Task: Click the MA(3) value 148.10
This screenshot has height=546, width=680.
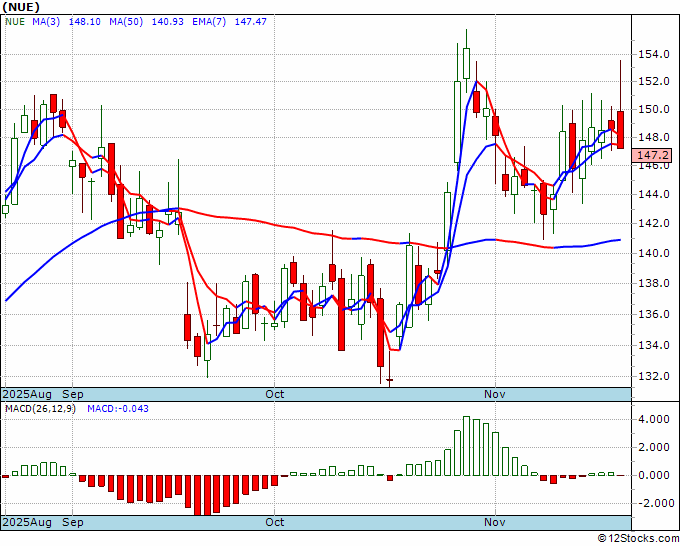Action: click(x=85, y=22)
